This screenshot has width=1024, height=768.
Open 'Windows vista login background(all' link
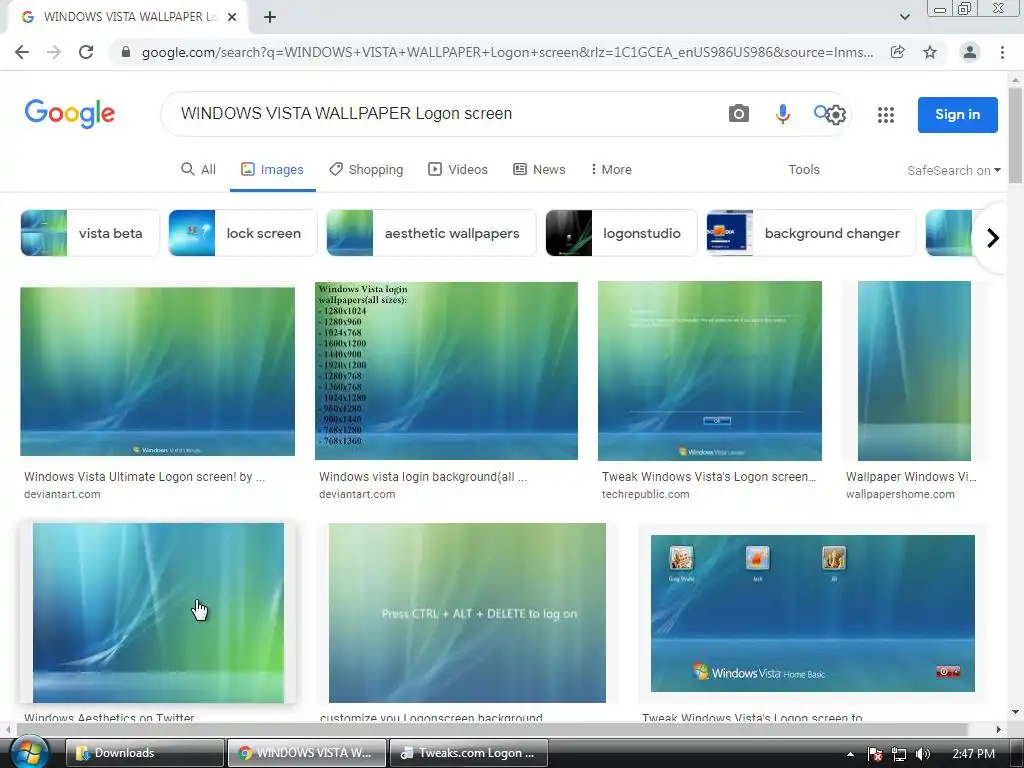[423, 477]
